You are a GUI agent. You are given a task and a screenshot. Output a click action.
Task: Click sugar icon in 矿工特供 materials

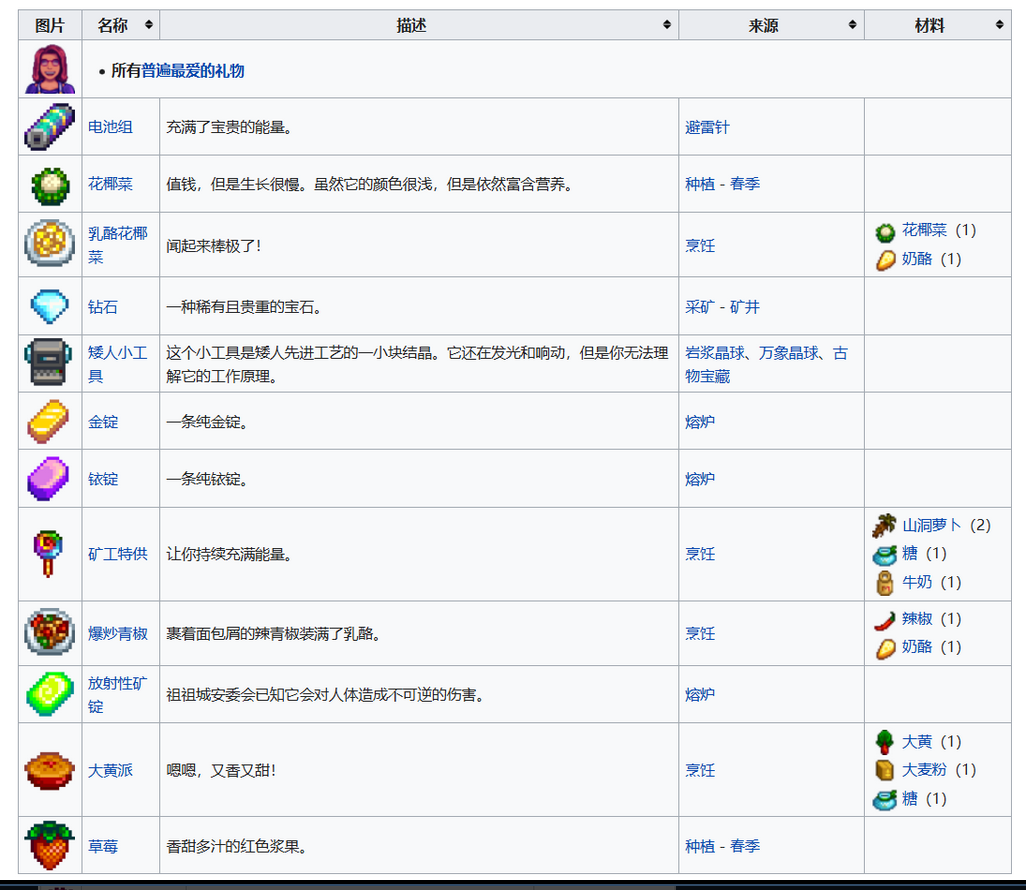(885, 555)
